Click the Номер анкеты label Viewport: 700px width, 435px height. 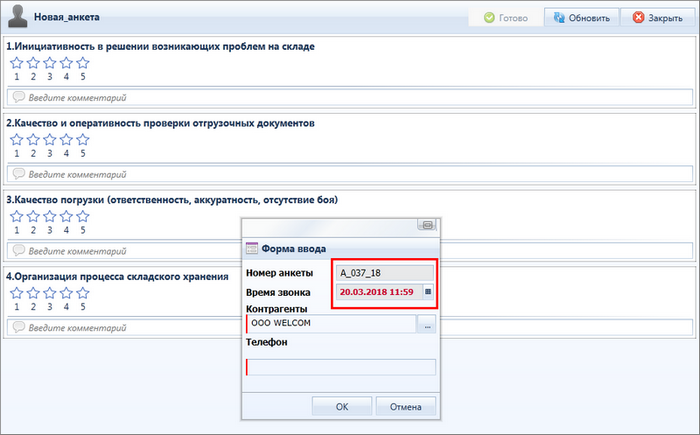[x=279, y=273]
